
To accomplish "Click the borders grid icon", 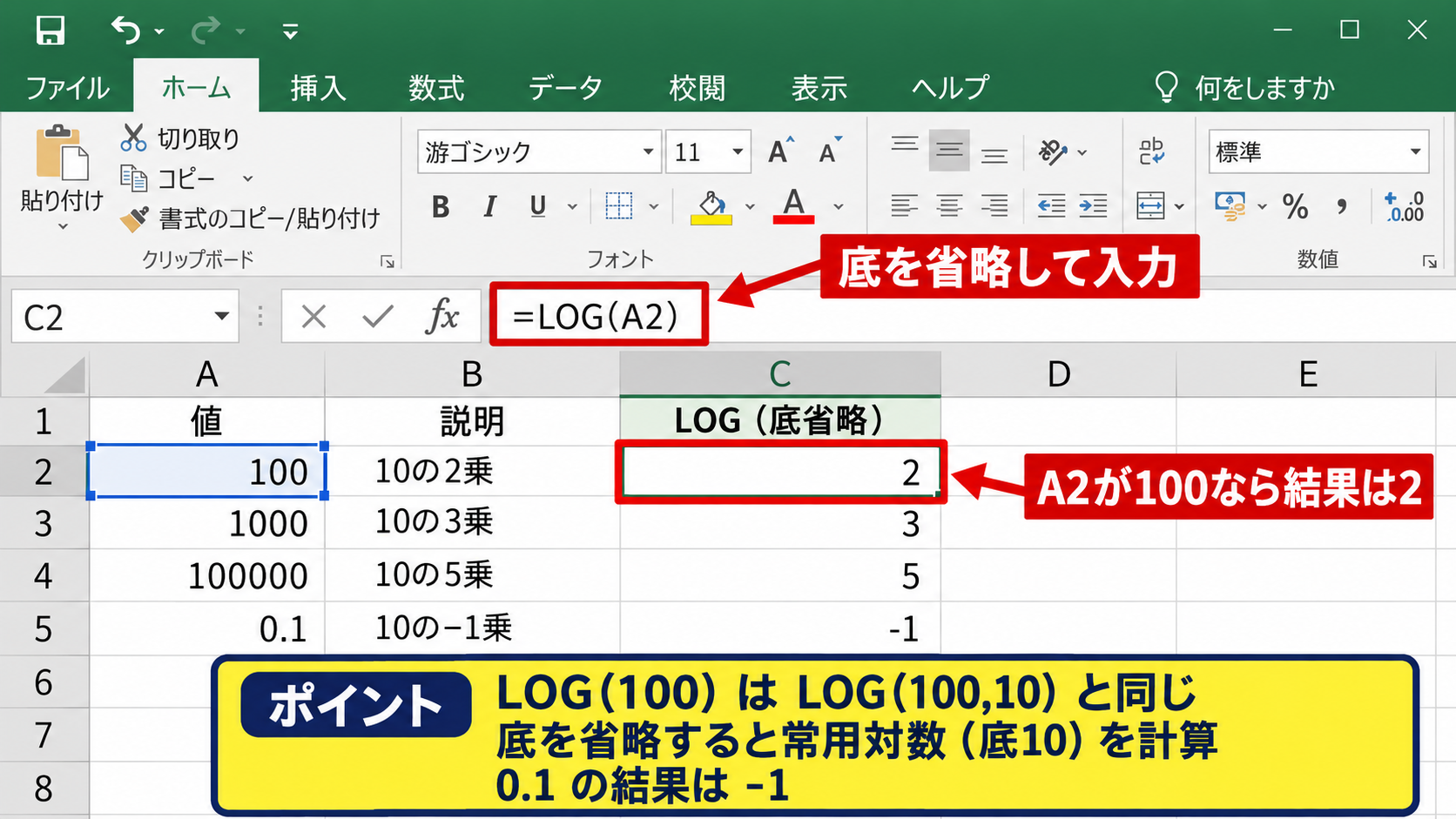I will pos(619,206).
